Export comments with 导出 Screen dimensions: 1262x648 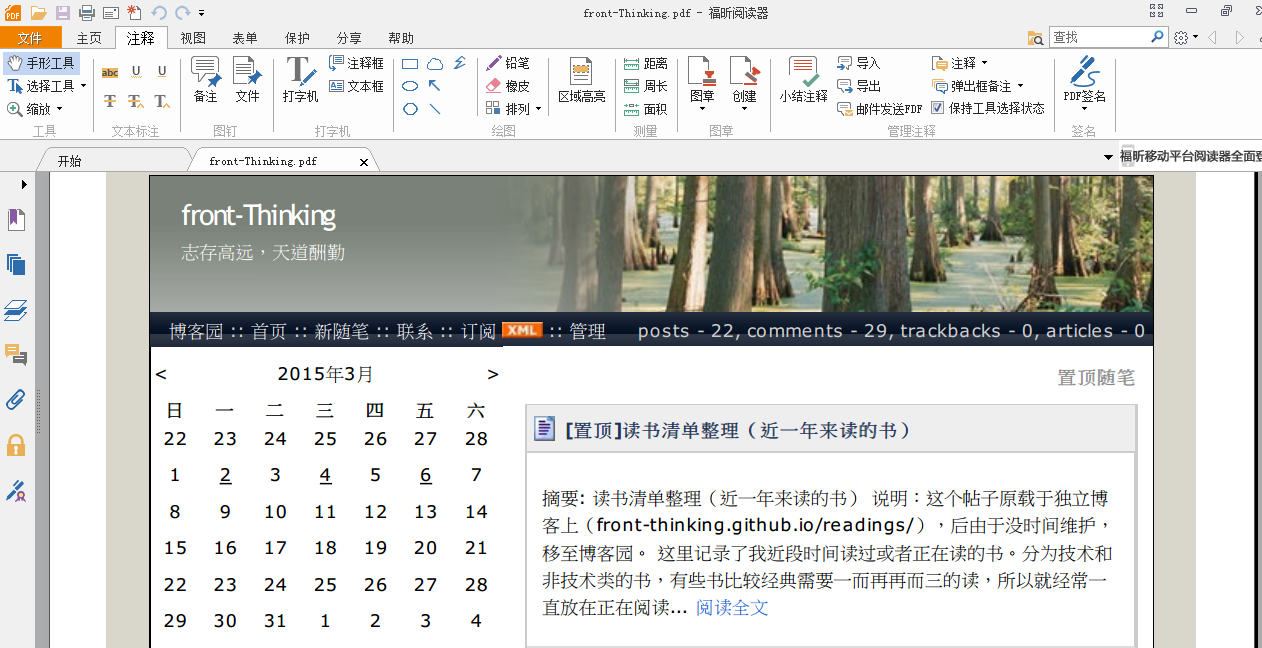(x=859, y=86)
